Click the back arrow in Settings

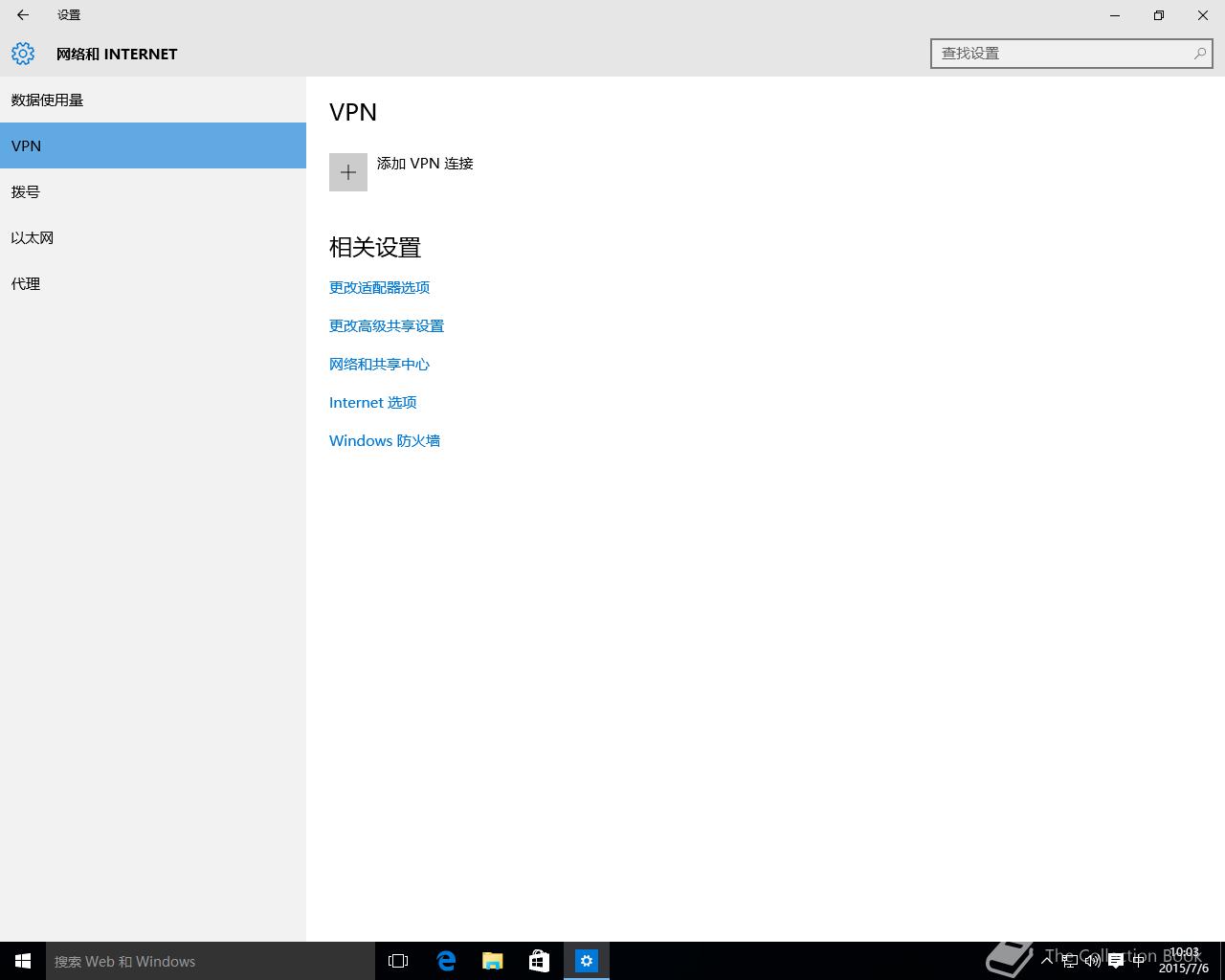click(23, 15)
